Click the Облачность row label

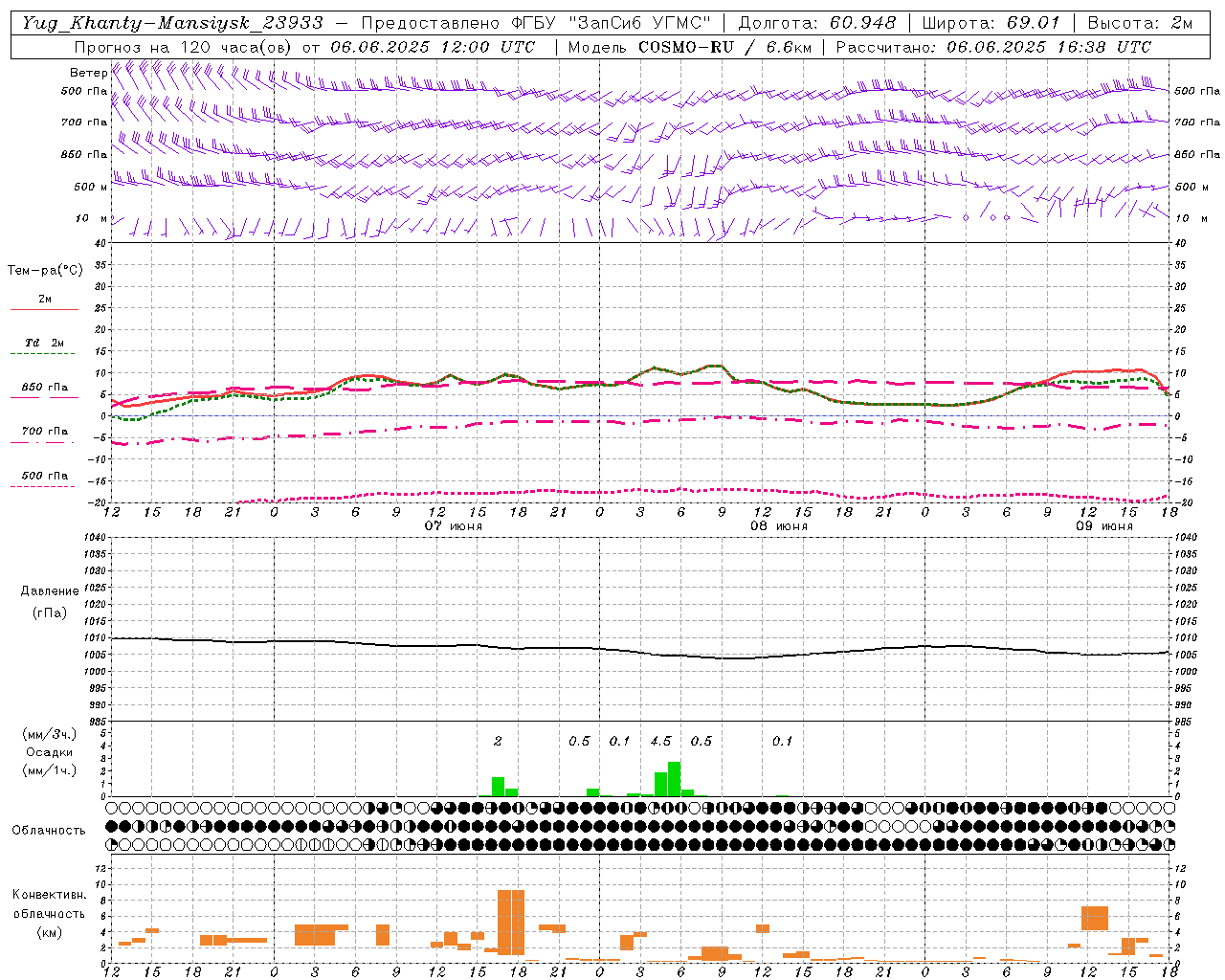(49, 831)
